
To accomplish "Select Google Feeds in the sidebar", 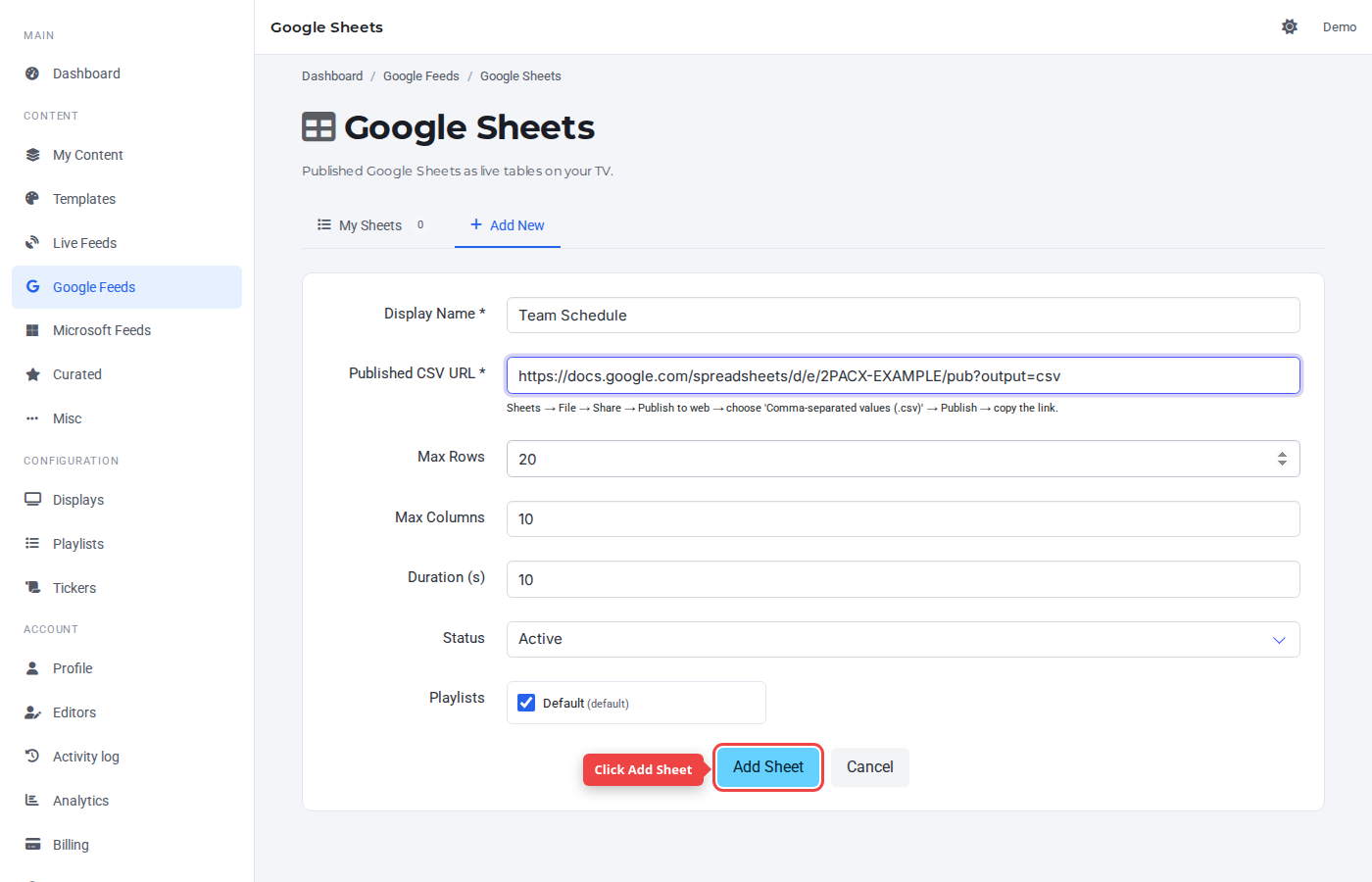I will pyautogui.click(x=126, y=287).
